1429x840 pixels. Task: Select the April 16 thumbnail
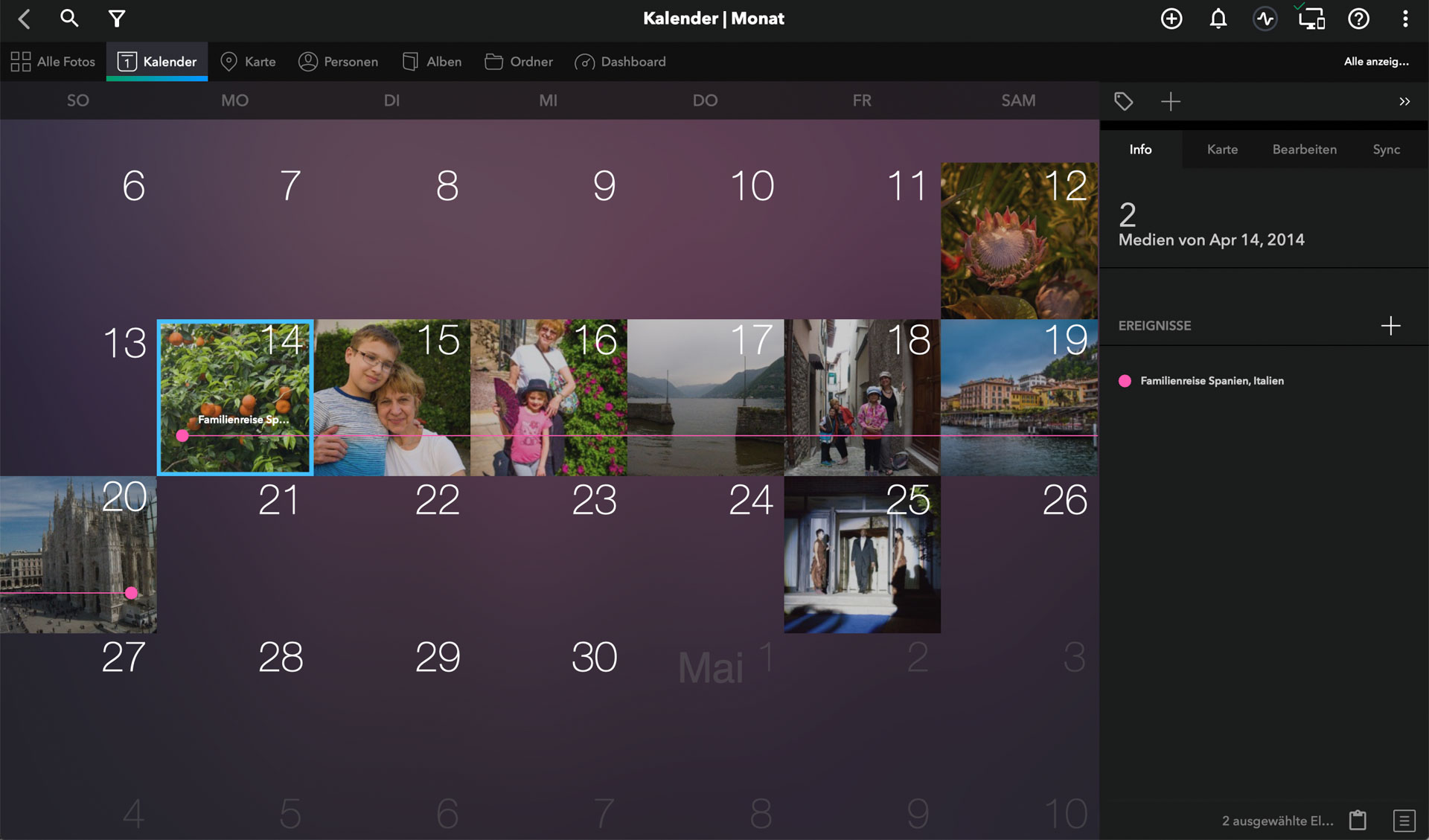point(549,397)
